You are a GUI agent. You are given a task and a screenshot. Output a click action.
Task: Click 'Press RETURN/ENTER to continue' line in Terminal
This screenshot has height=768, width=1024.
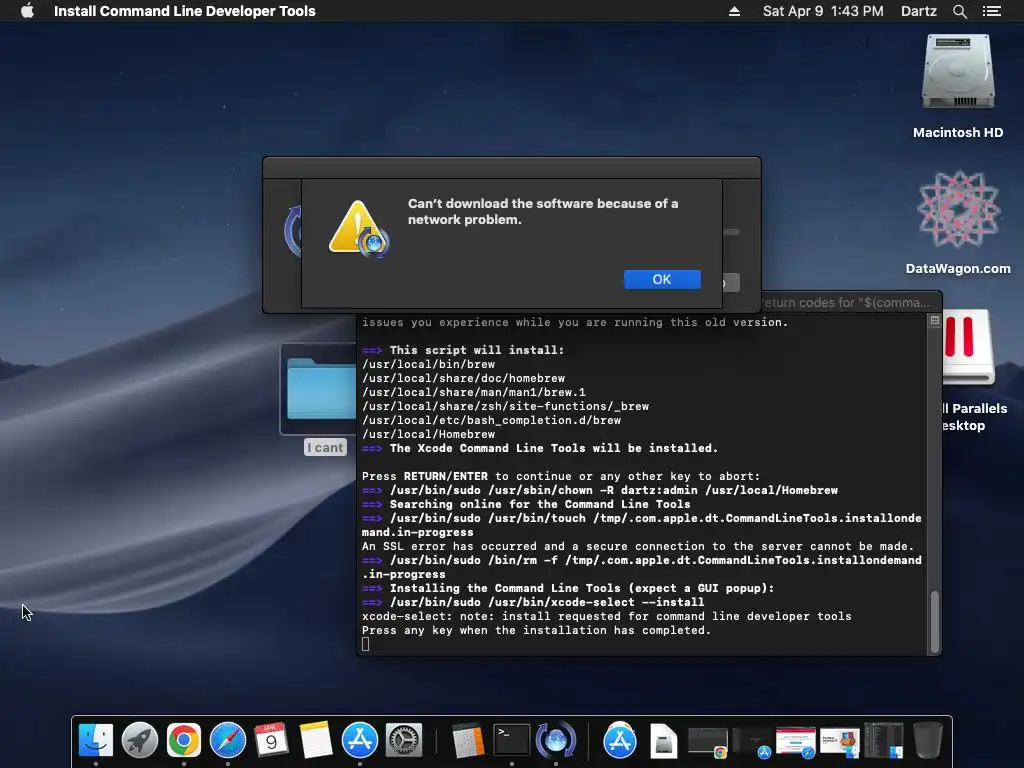point(561,476)
